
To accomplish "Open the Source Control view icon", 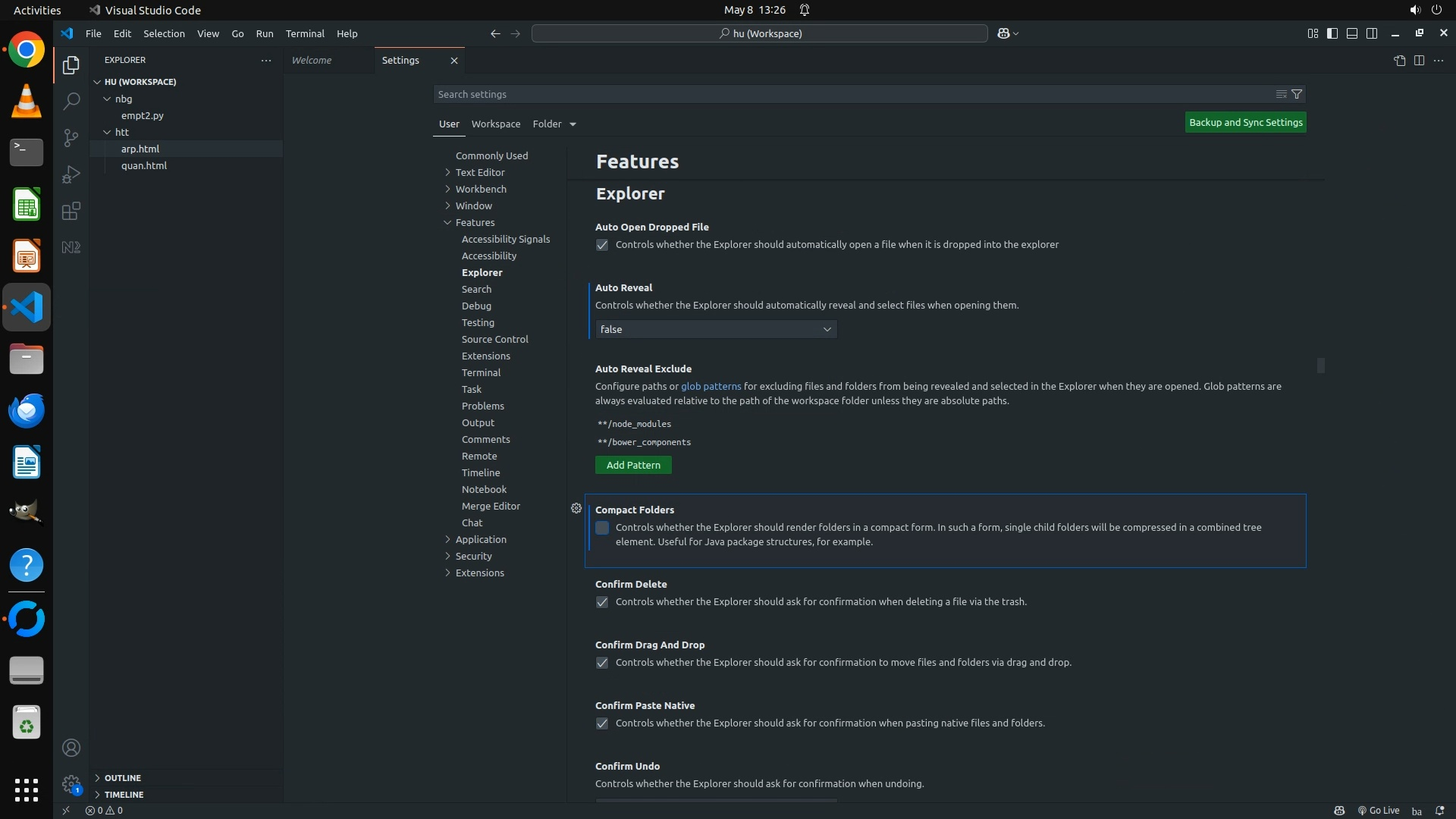I will click(71, 138).
